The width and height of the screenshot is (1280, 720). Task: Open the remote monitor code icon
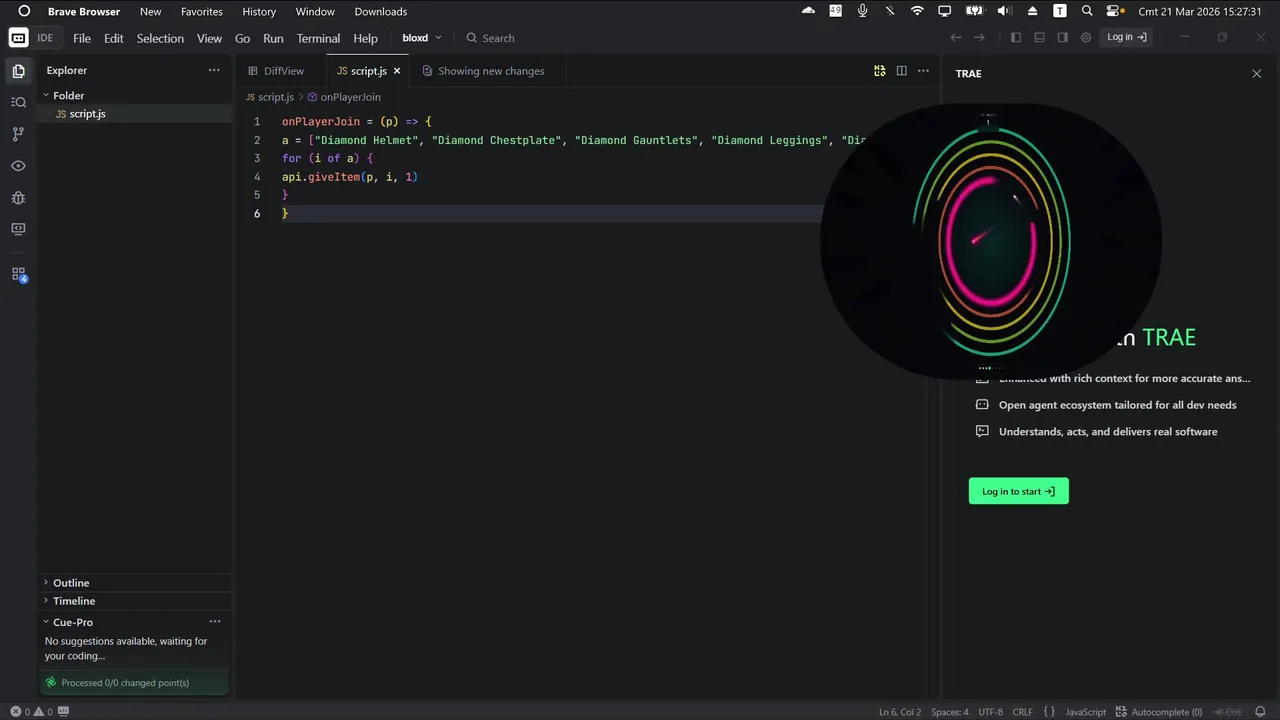pos(18,229)
